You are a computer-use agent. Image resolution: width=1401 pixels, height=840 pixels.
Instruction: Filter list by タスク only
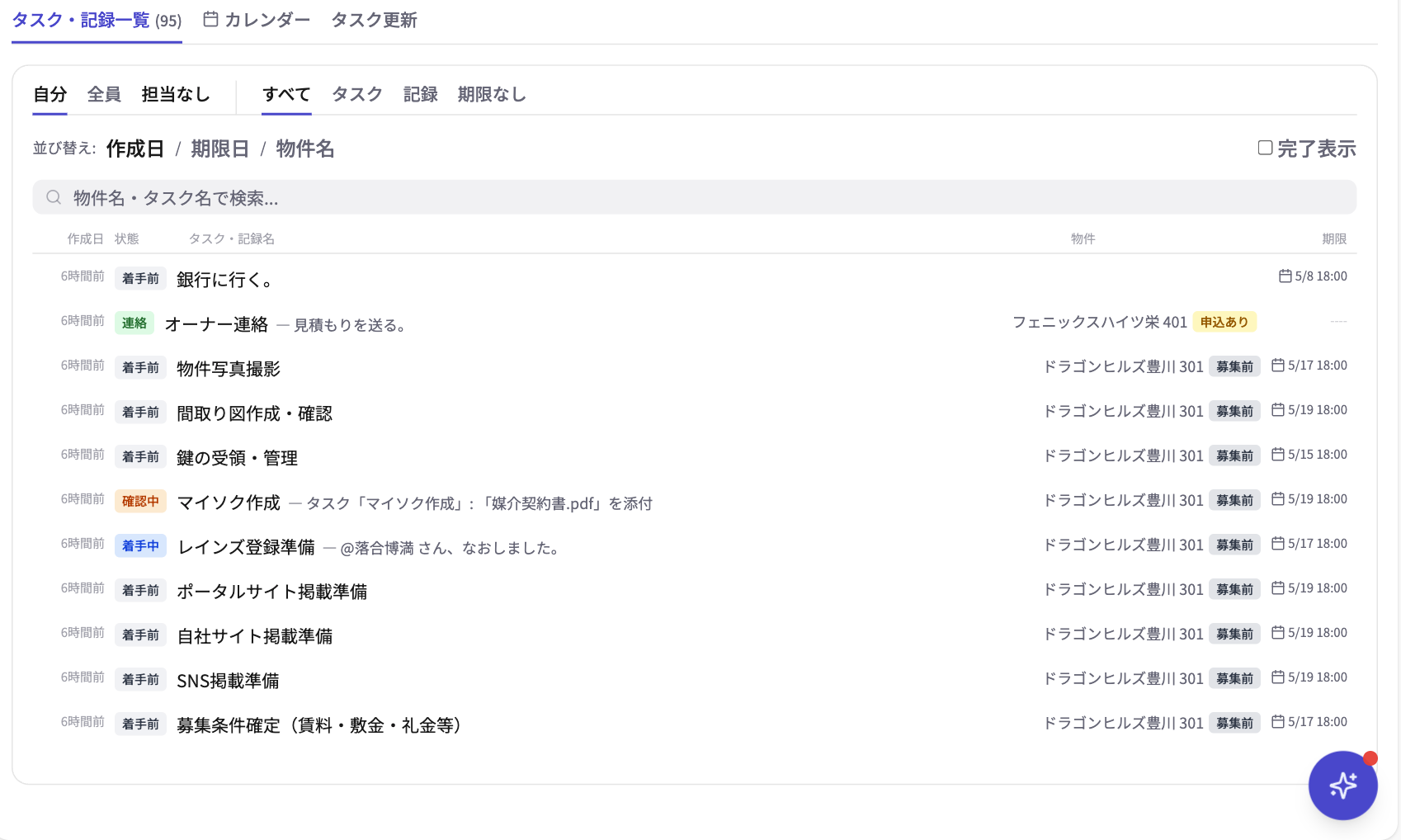(357, 94)
